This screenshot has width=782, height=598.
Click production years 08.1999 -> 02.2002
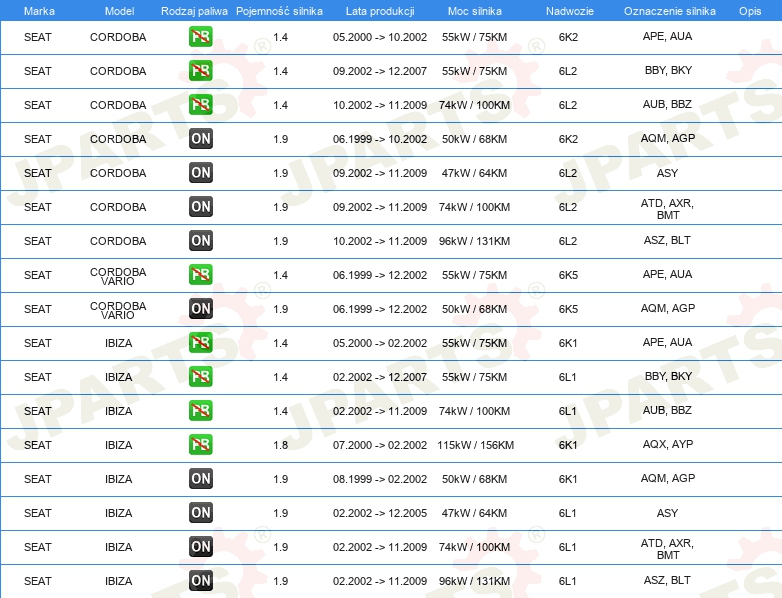tap(380, 479)
